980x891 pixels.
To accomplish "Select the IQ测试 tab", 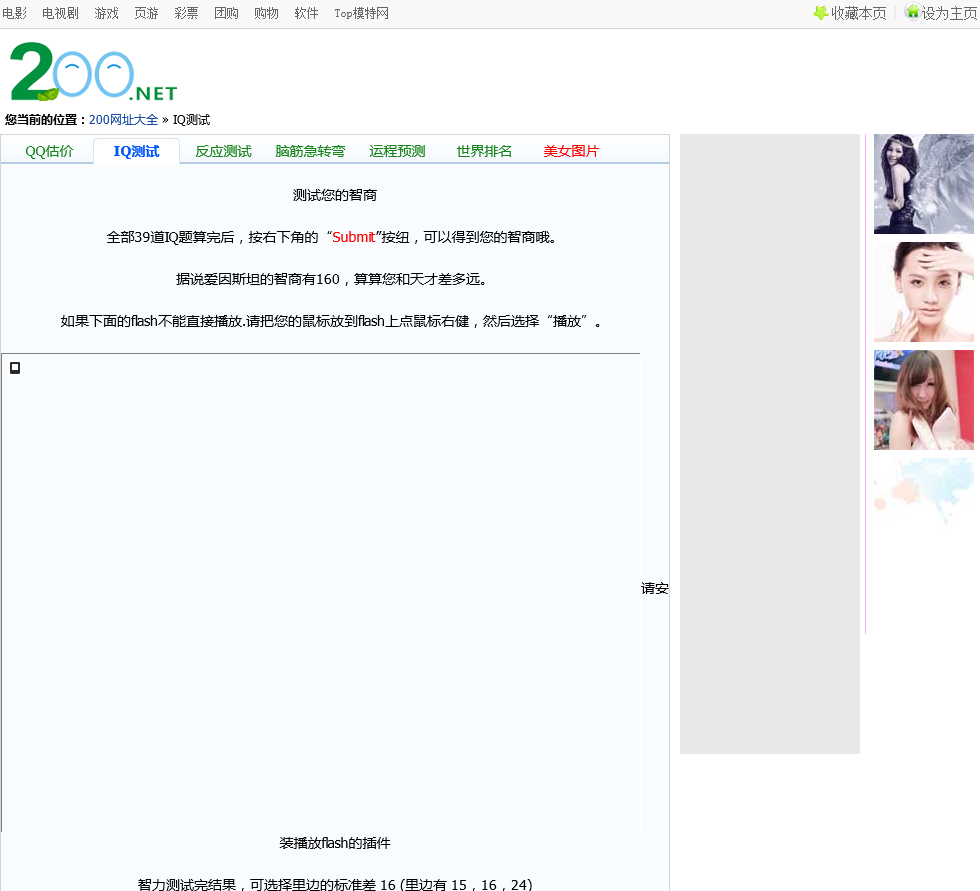I will pyautogui.click(x=136, y=151).
